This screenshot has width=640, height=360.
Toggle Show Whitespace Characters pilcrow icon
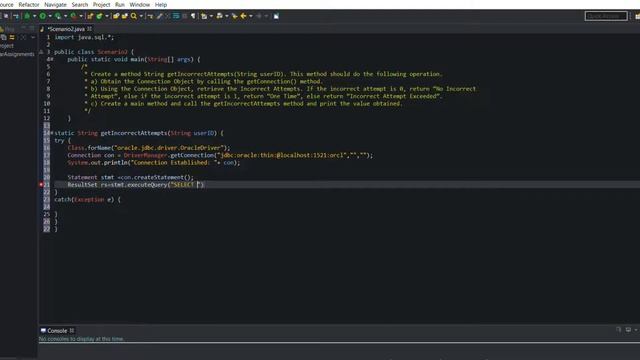(193, 16)
